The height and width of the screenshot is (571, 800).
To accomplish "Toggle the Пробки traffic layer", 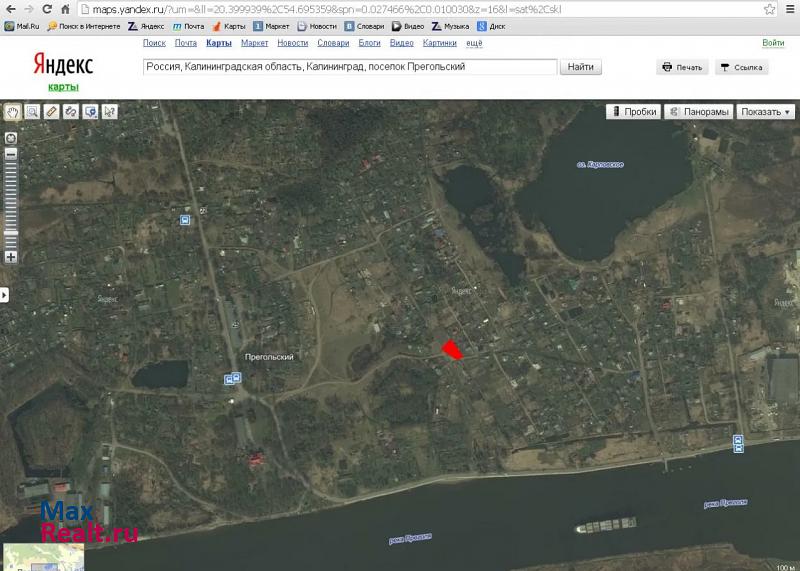I will pyautogui.click(x=633, y=112).
